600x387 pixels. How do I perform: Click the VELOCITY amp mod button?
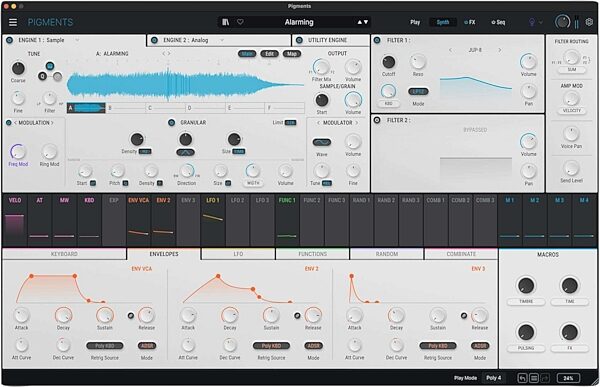(x=572, y=111)
